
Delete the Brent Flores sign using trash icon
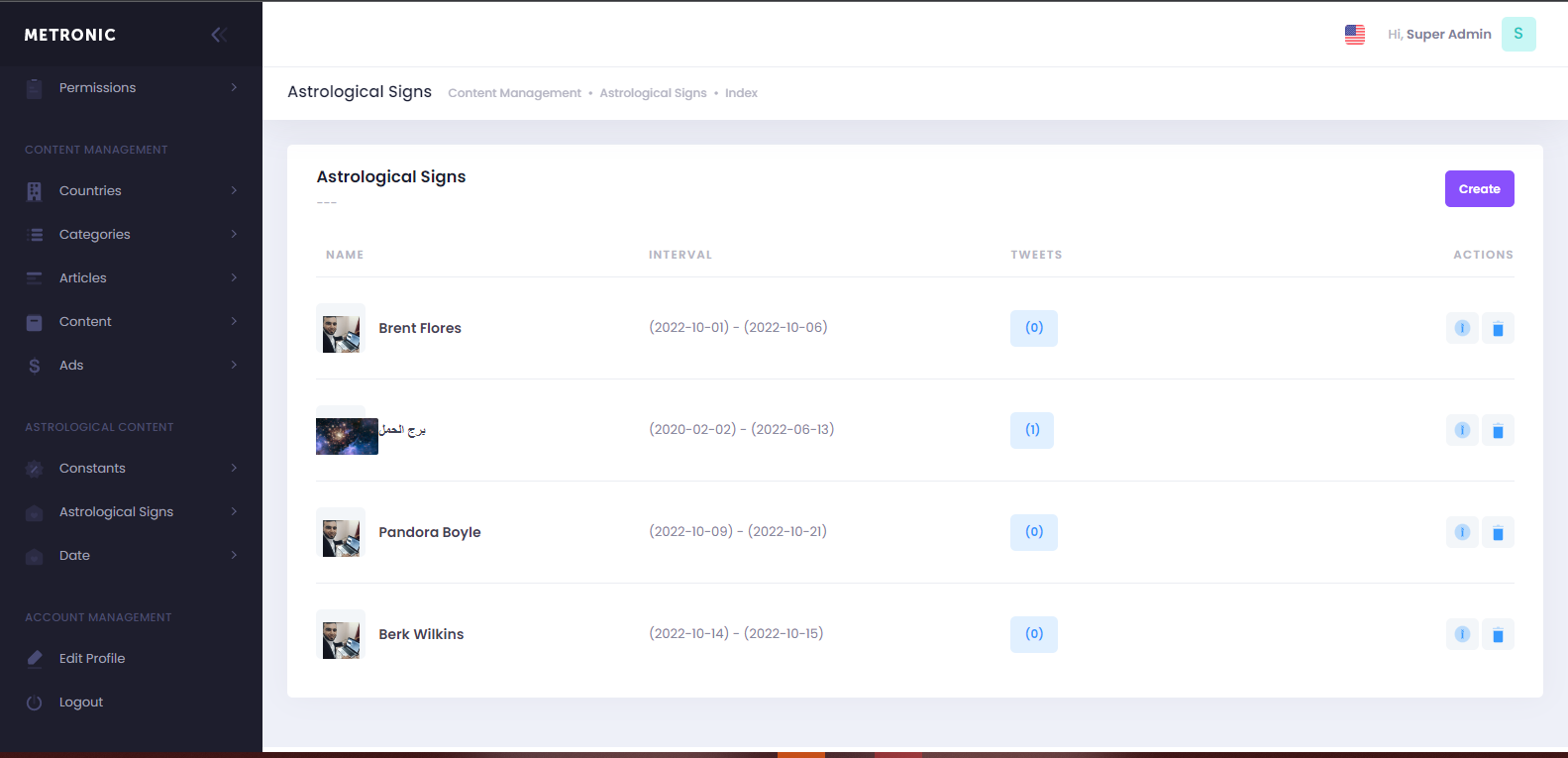pos(1498,329)
